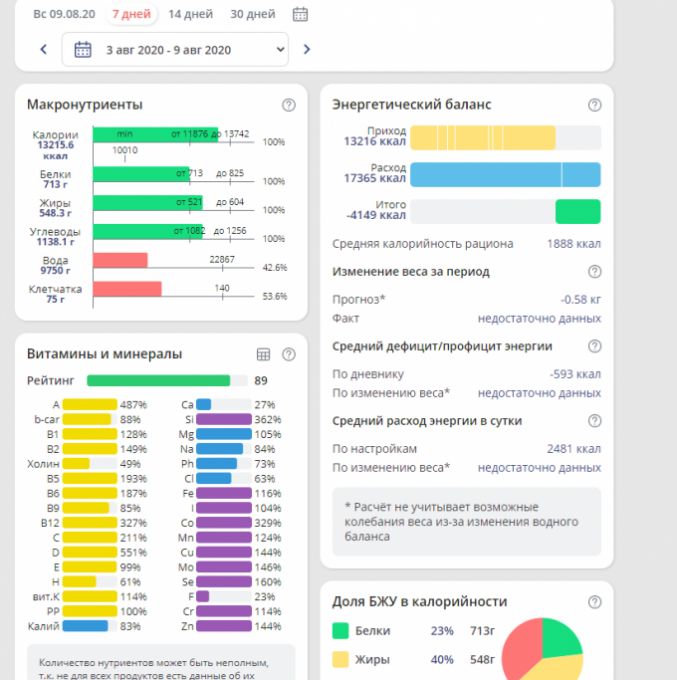The width and height of the screenshot is (677, 680).
Task: Click the help icon in Витамины и минералы
Action: [x=289, y=354]
